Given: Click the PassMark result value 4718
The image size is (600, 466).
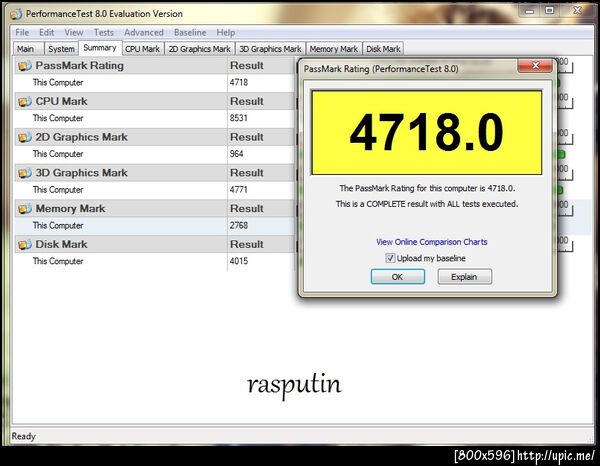Looking at the screenshot, I should 239,83.
